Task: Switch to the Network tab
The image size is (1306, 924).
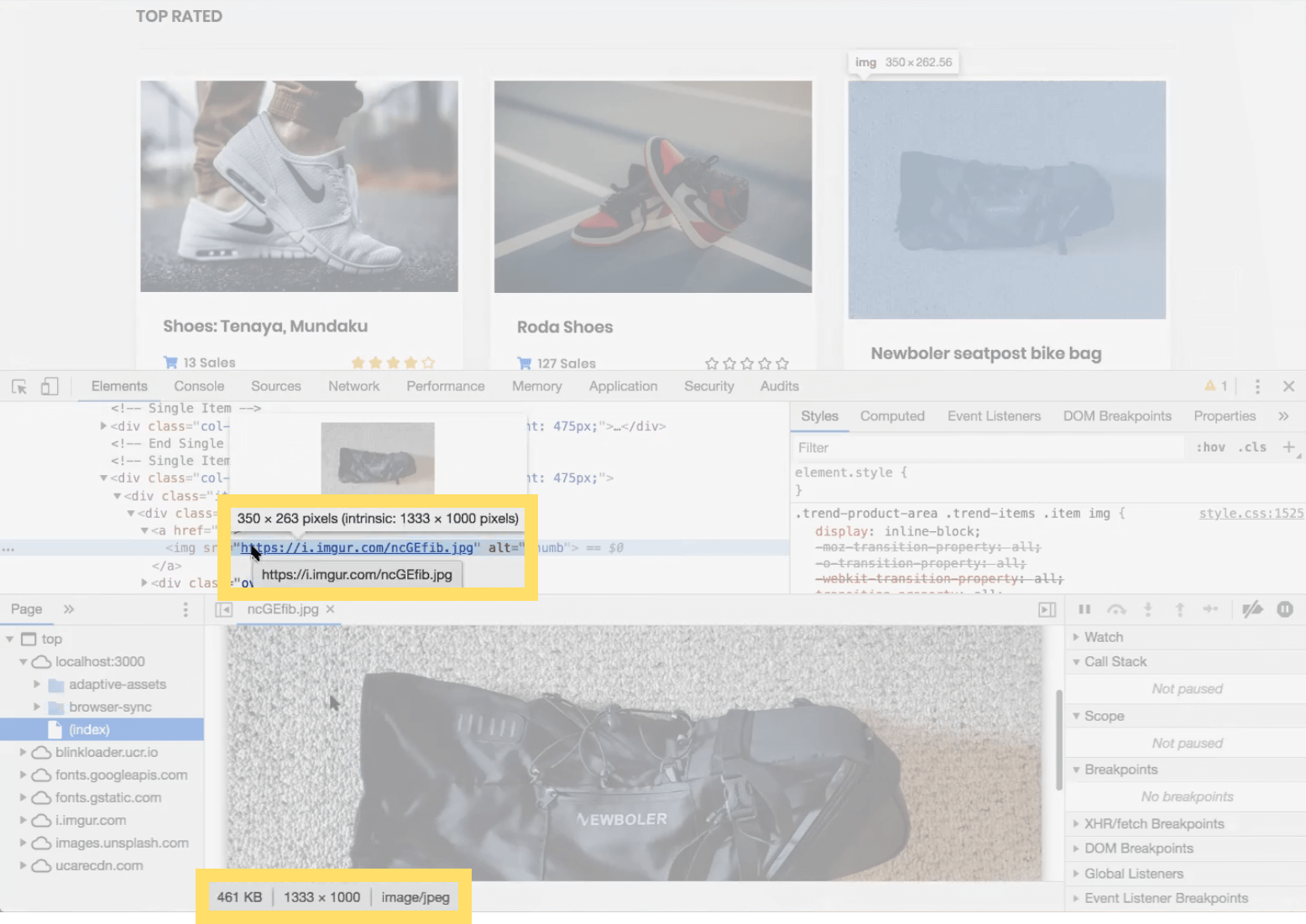Action: click(353, 386)
